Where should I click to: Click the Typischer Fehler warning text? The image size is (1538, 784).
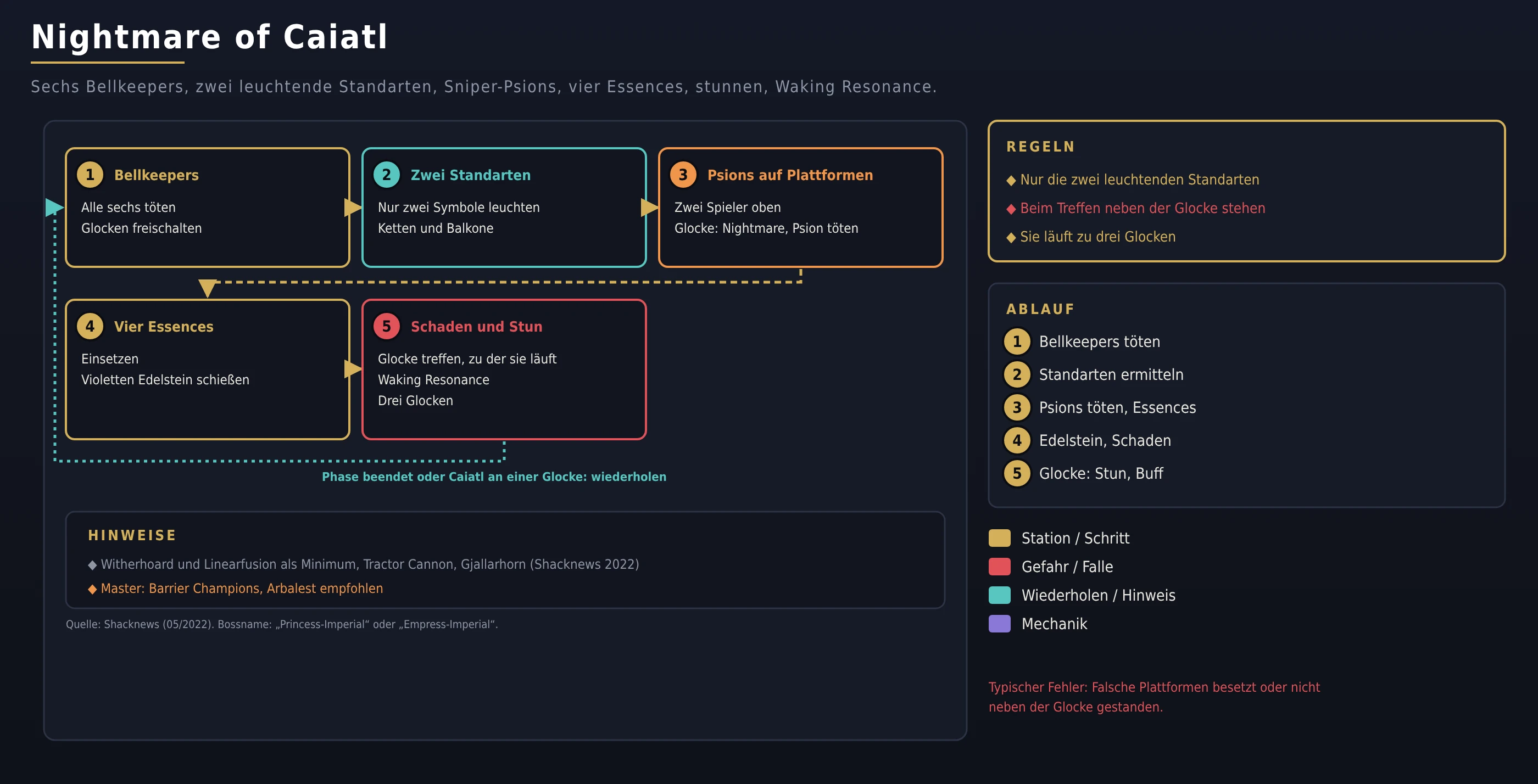pos(1154,697)
